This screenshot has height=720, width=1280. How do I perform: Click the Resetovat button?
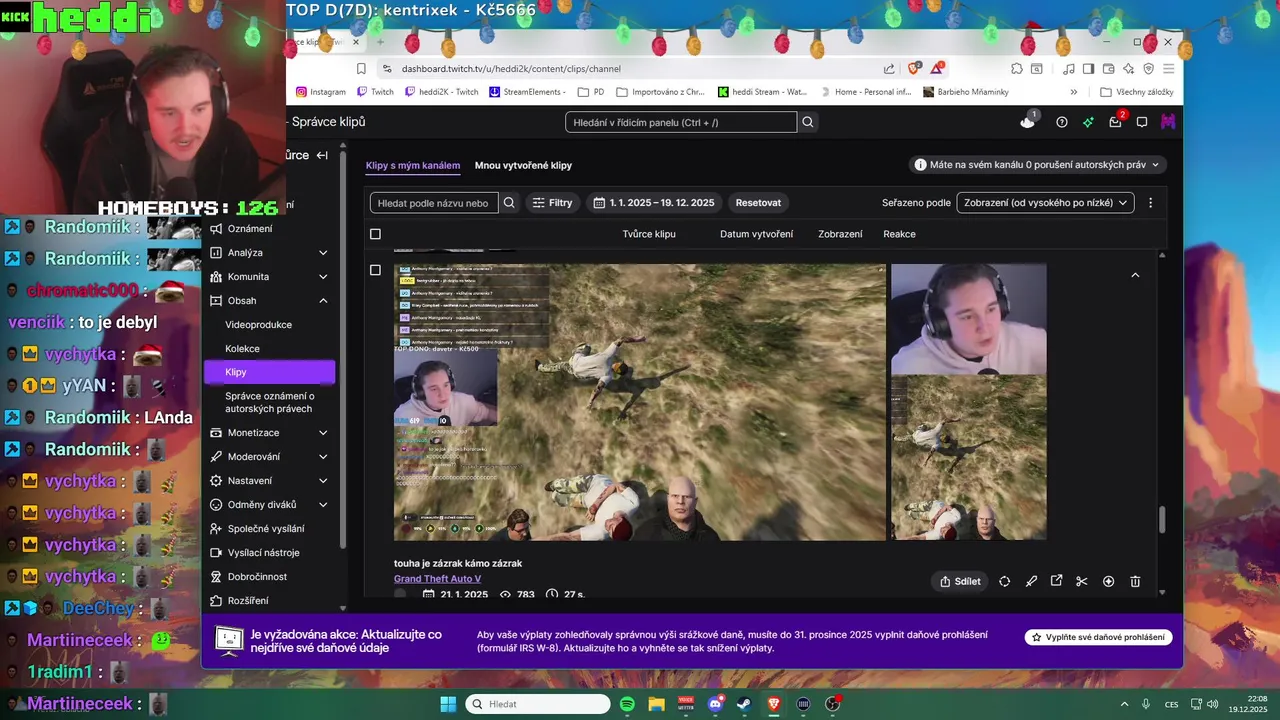pos(758,202)
